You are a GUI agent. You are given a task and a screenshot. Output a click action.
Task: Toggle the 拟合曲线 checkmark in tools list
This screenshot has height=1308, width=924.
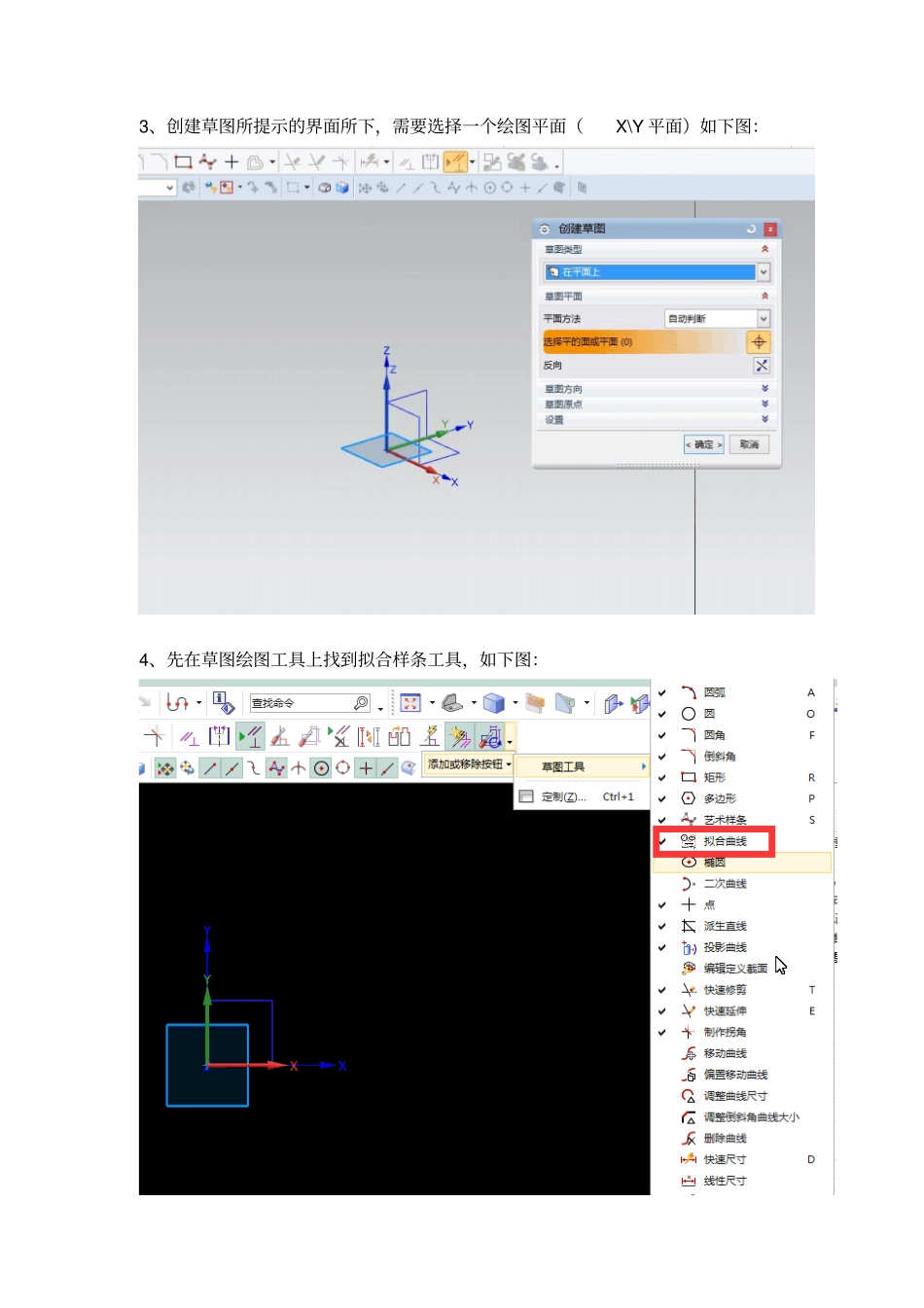(x=662, y=841)
